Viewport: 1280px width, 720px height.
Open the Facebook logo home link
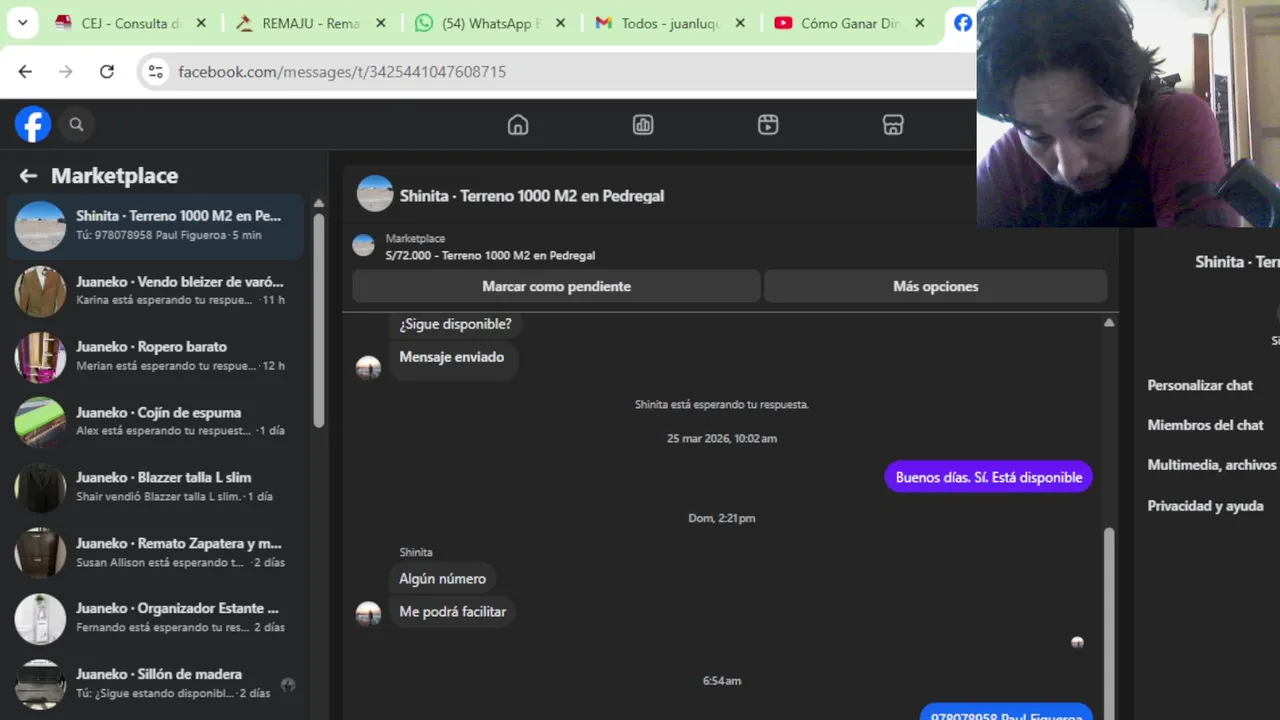point(33,125)
